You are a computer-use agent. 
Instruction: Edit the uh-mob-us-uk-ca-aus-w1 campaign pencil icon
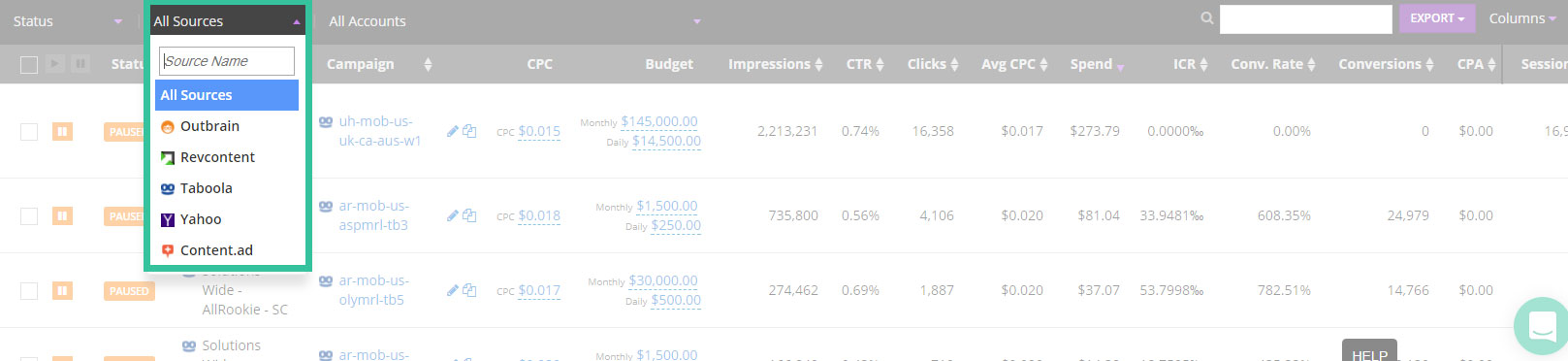452,131
